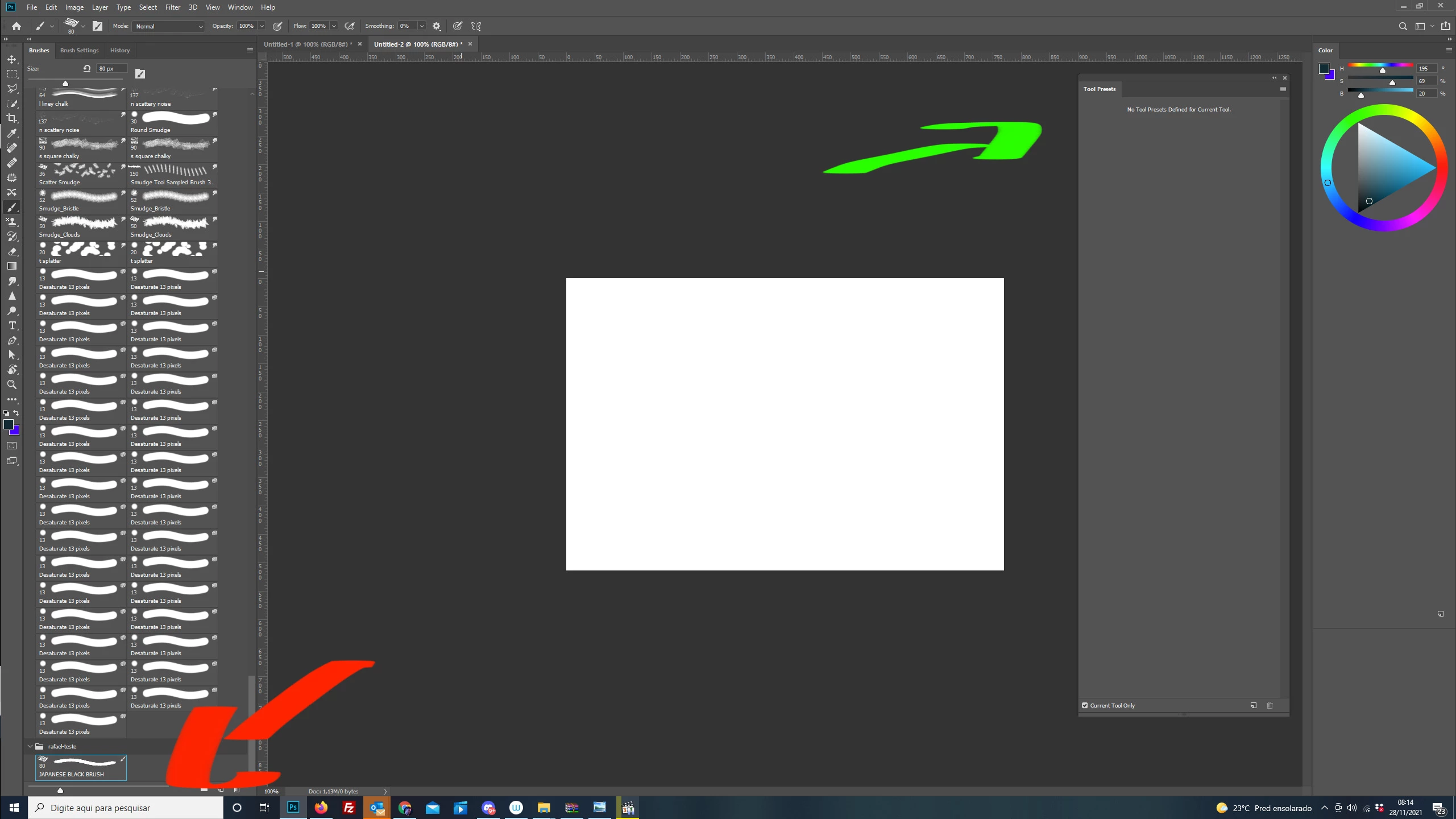Enable airbrush-style build-up effects
Screen dimensions: 1456x819
(x=350, y=26)
